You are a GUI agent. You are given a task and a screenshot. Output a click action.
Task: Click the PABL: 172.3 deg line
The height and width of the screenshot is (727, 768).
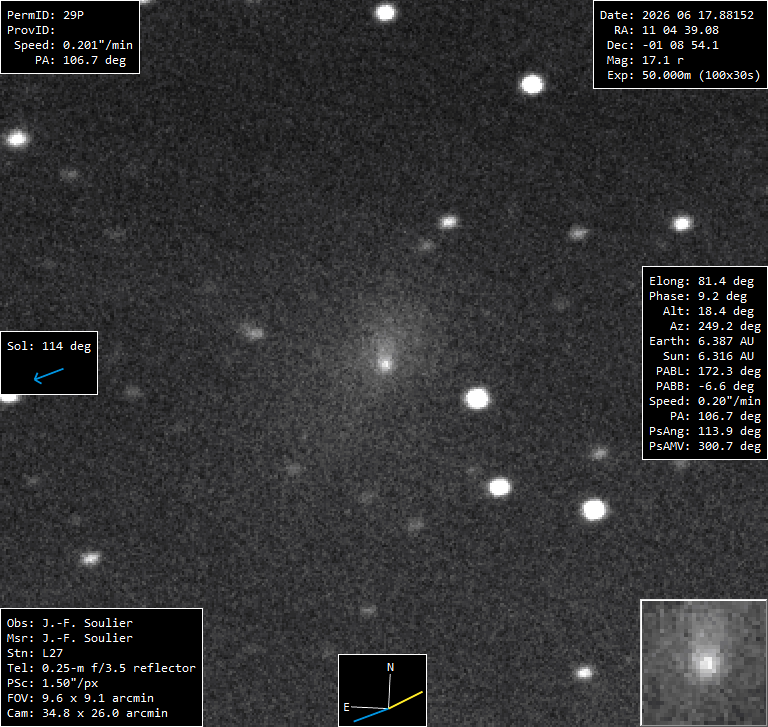tap(708, 371)
